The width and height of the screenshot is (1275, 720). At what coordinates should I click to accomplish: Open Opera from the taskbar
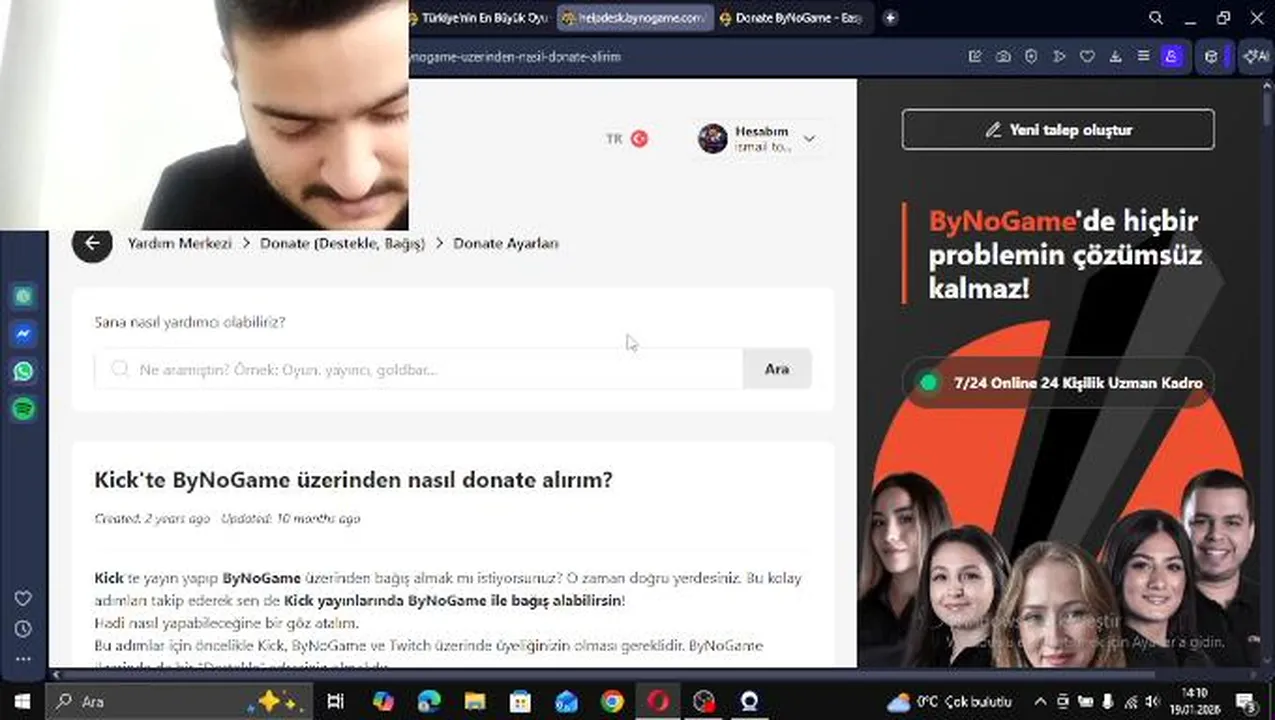pyautogui.click(x=658, y=701)
